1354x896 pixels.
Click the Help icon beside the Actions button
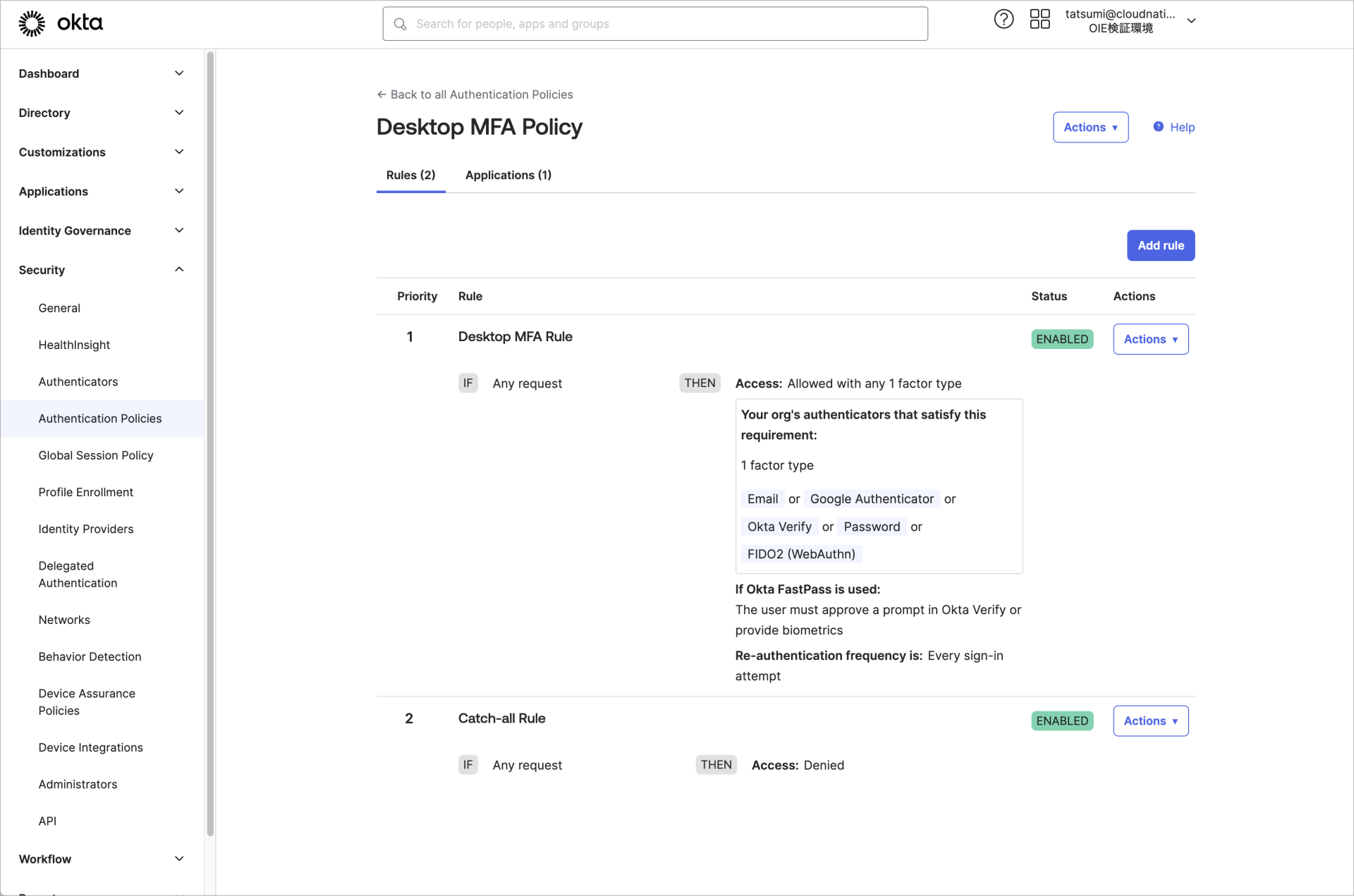pos(1159,127)
